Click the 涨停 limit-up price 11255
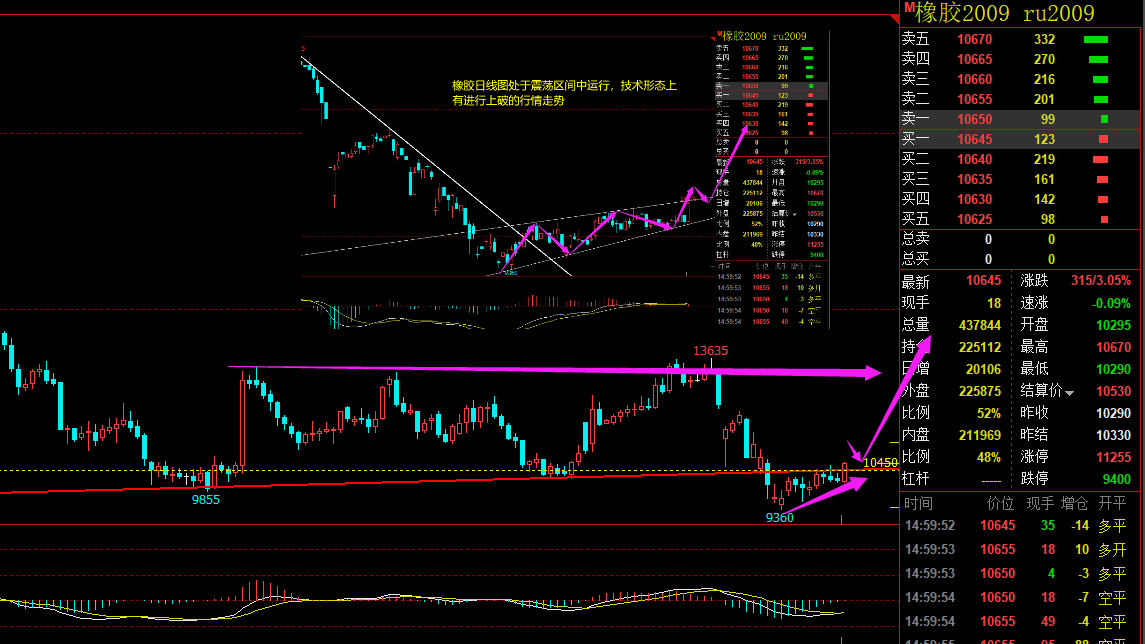Viewport: 1145px width, 644px height. tap(1113, 457)
